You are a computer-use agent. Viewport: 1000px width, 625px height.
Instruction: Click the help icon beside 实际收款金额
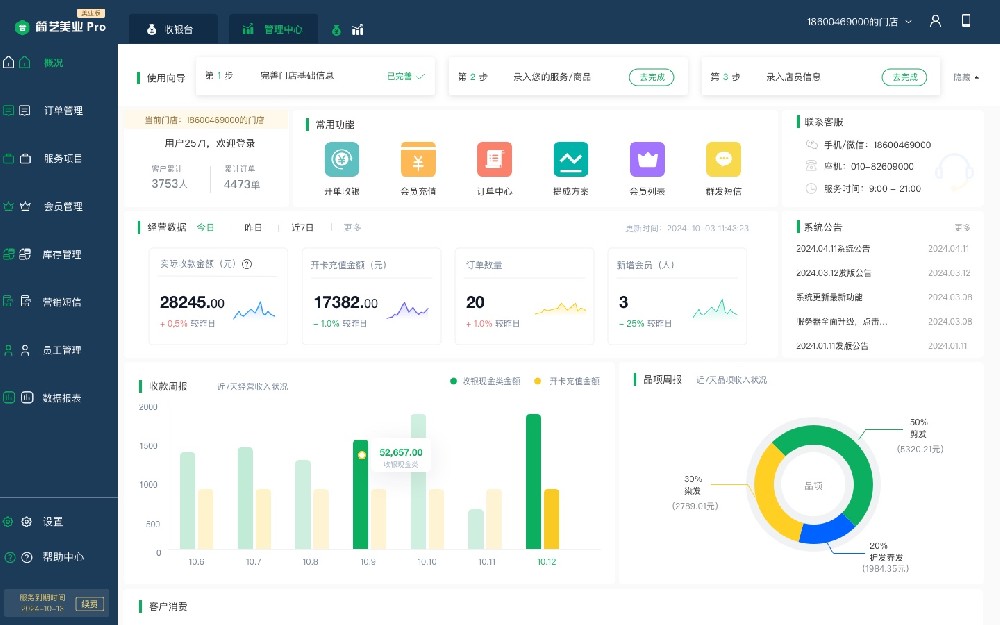246,265
